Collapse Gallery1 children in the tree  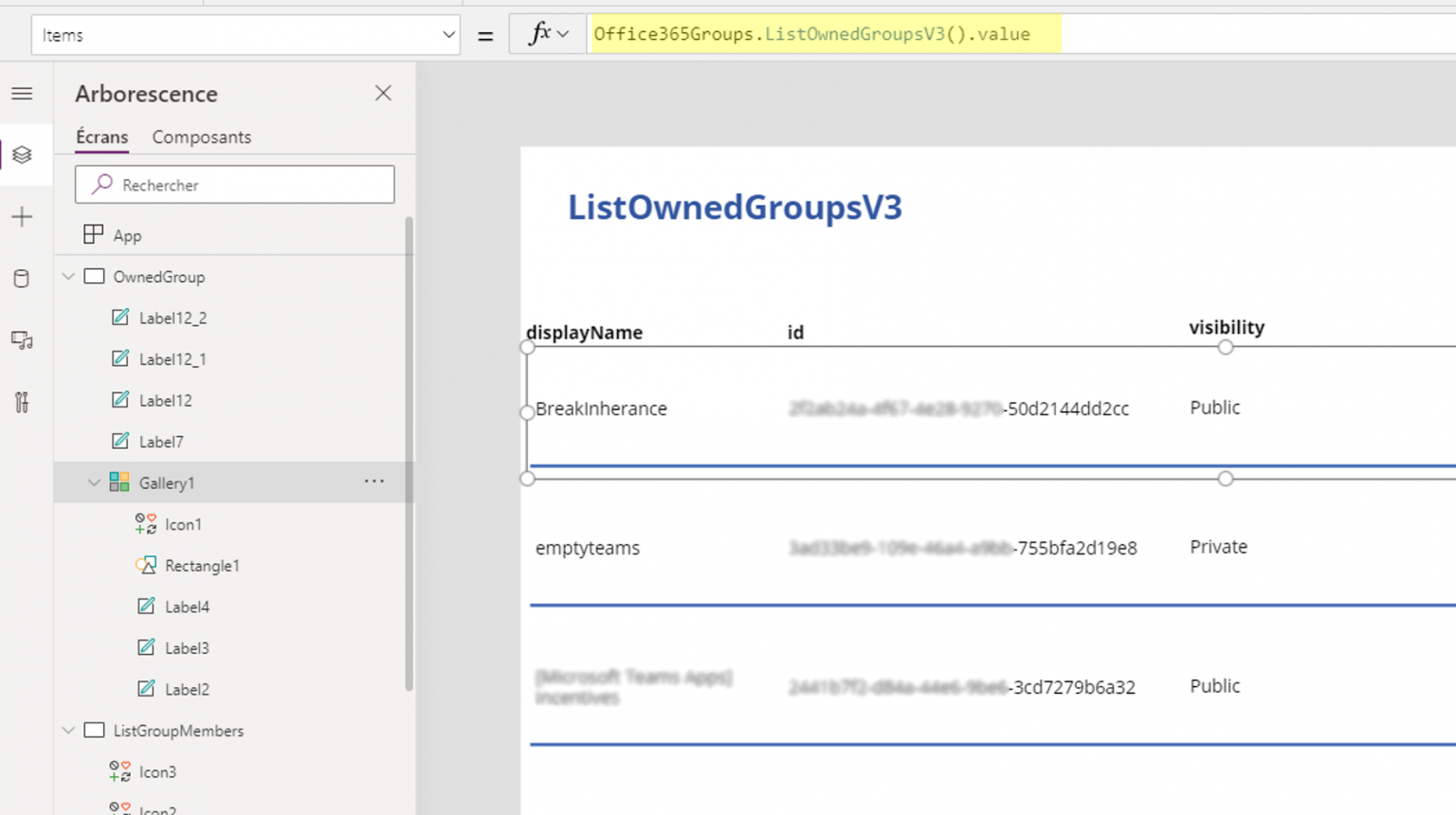point(94,482)
